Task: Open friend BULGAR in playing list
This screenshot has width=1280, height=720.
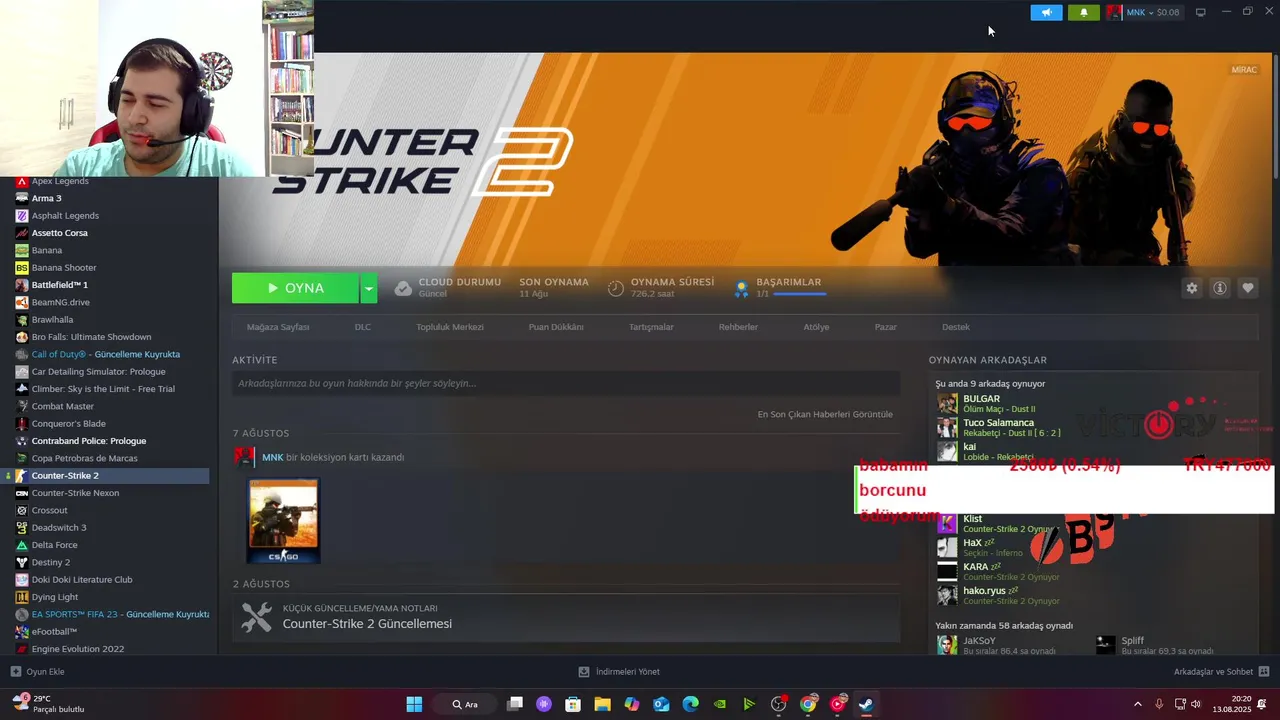Action: (981, 399)
